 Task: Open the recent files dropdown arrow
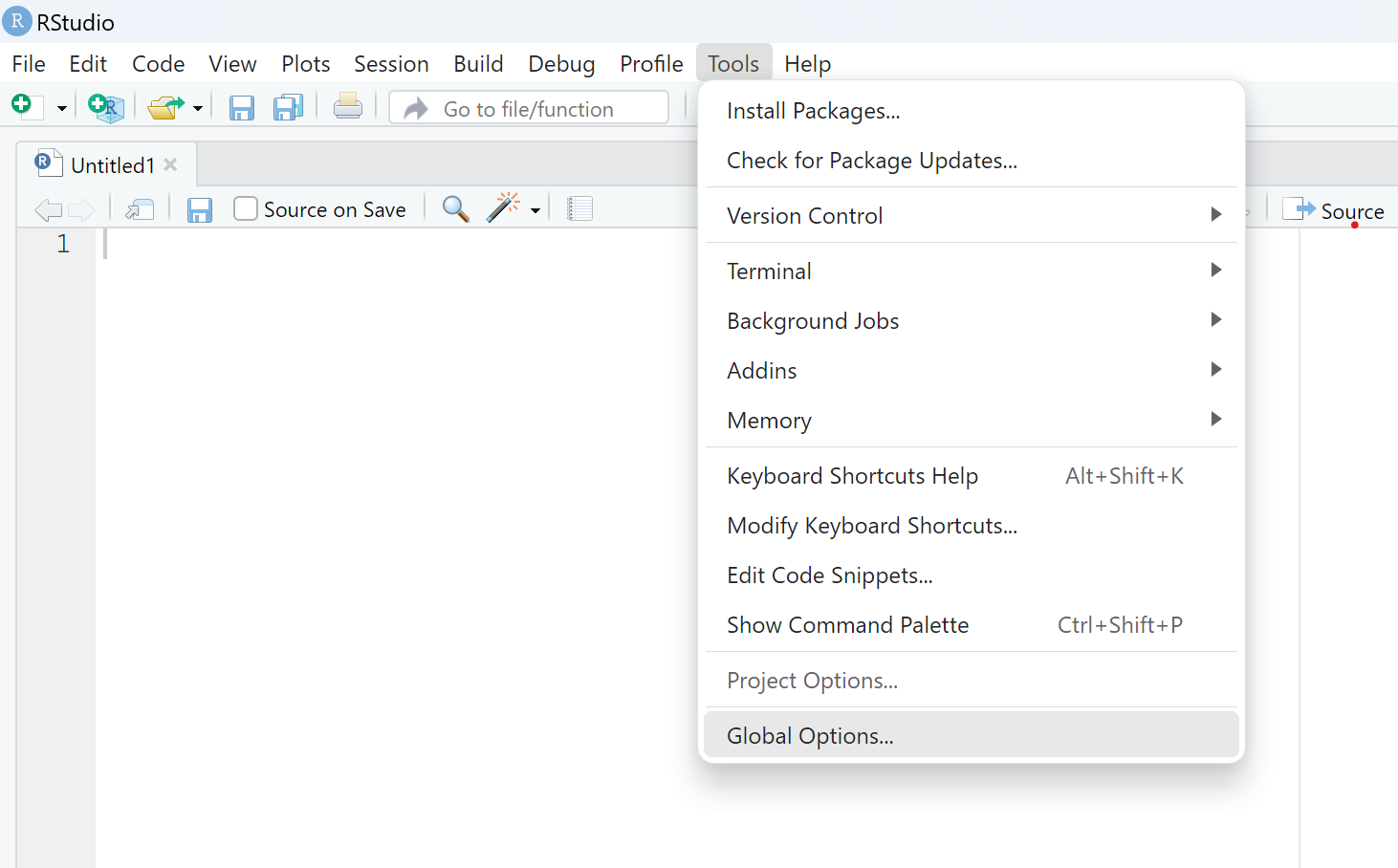coord(198,108)
